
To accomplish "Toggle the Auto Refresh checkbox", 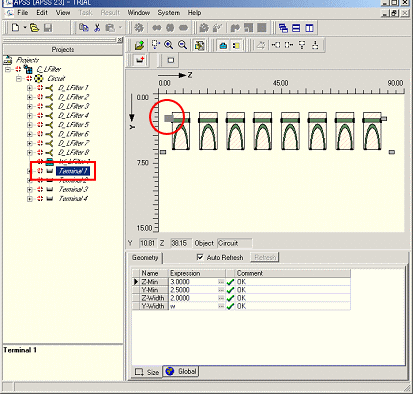I will 200,257.
